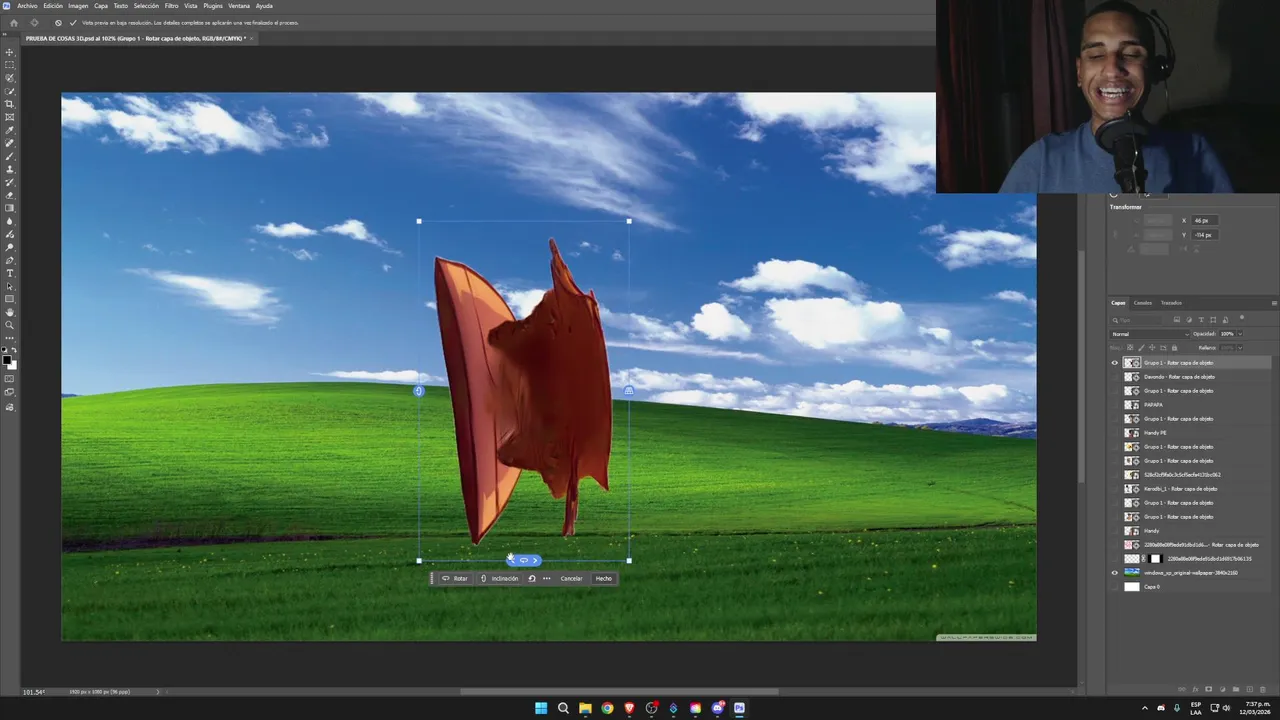Viewport: 1280px width, 720px height.
Task: Select the Eyedropper tool
Action: pos(10,130)
